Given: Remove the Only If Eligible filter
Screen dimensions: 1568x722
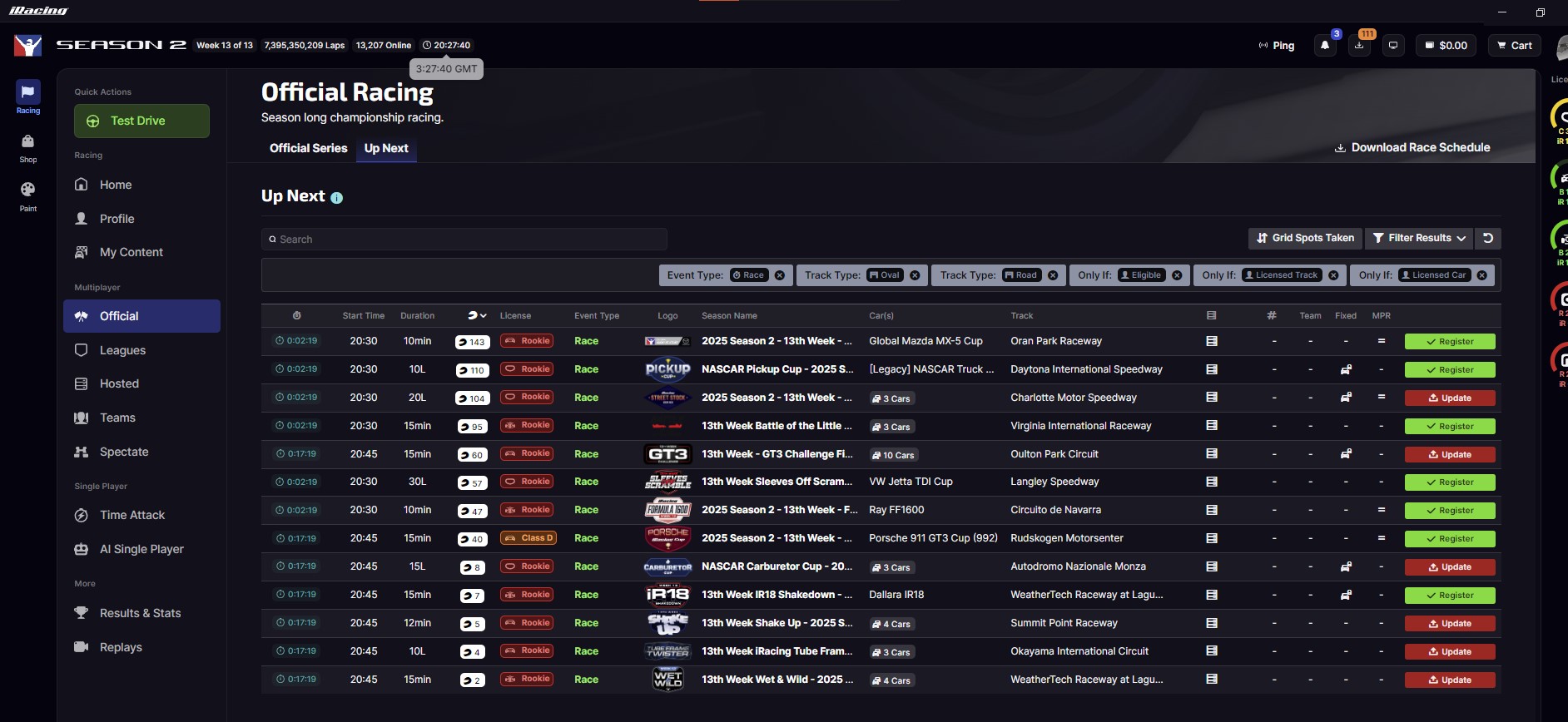Looking at the screenshot, I should coord(1177,275).
